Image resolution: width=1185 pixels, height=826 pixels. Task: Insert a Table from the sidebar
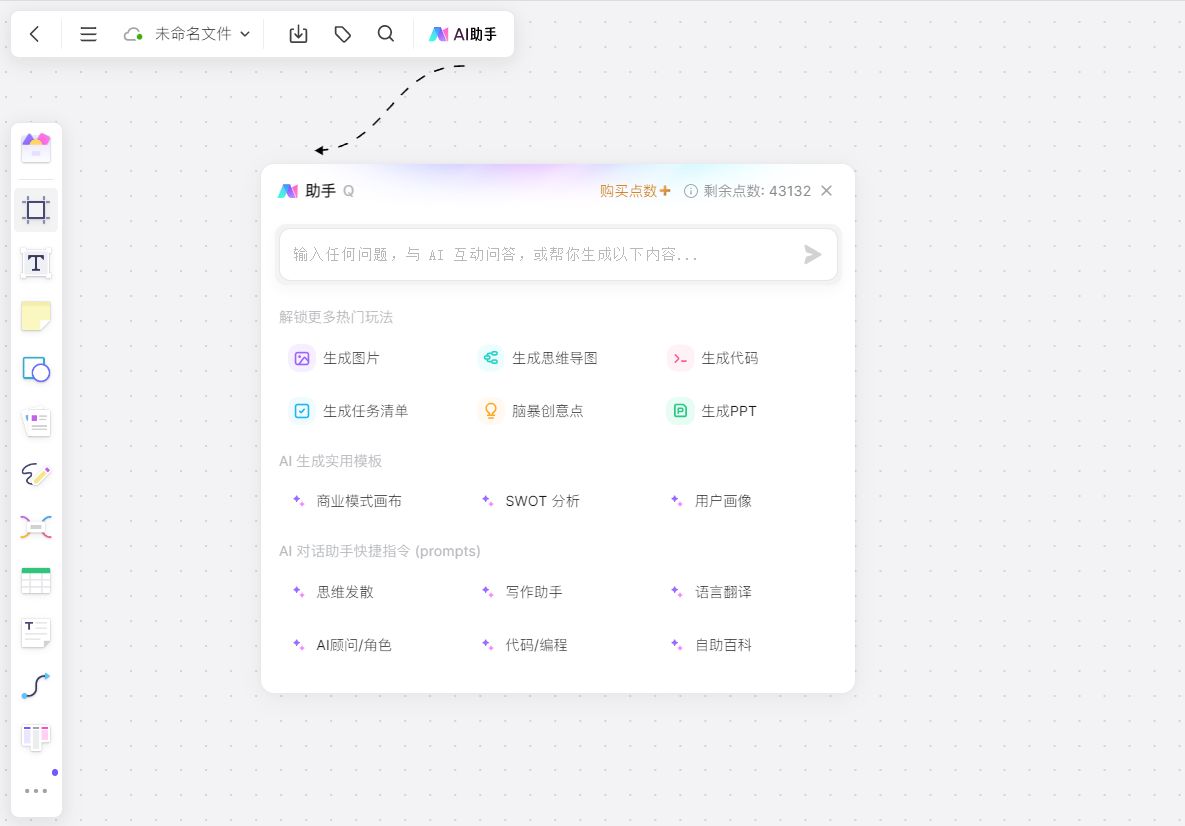coord(36,579)
